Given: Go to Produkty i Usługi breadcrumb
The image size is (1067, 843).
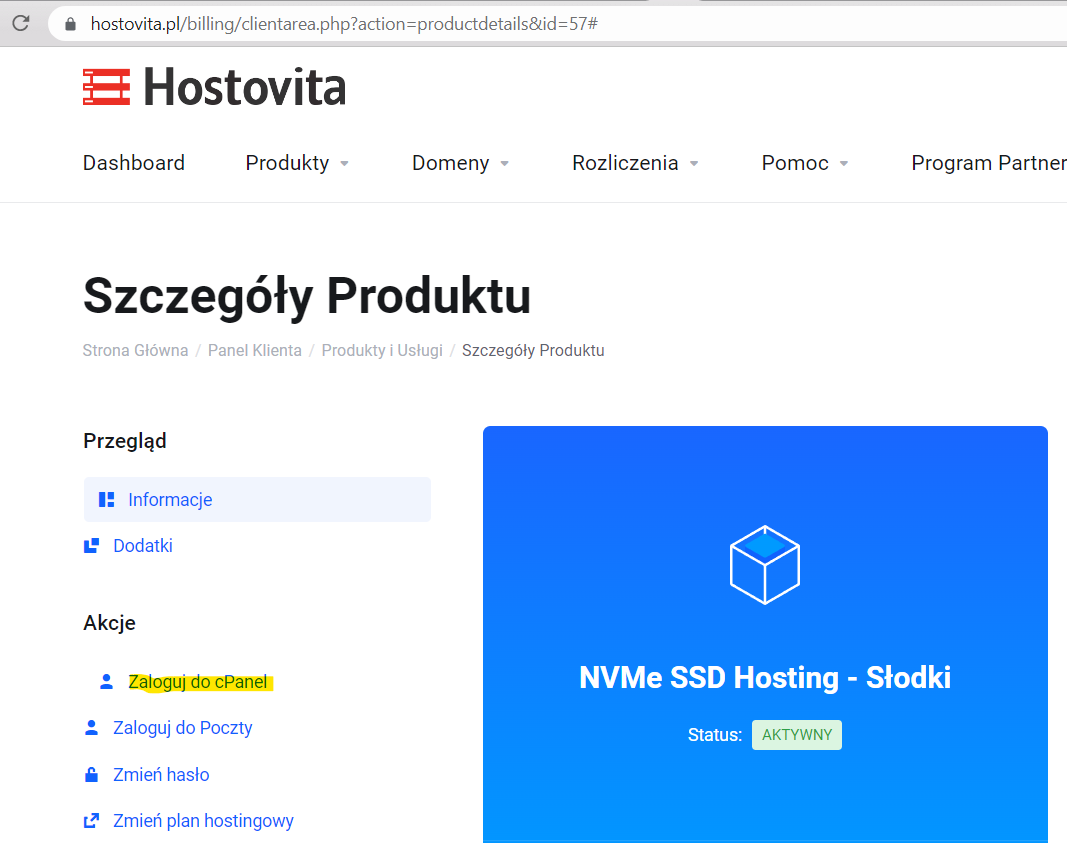Looking at the screenshot, I should coord(382,350).
